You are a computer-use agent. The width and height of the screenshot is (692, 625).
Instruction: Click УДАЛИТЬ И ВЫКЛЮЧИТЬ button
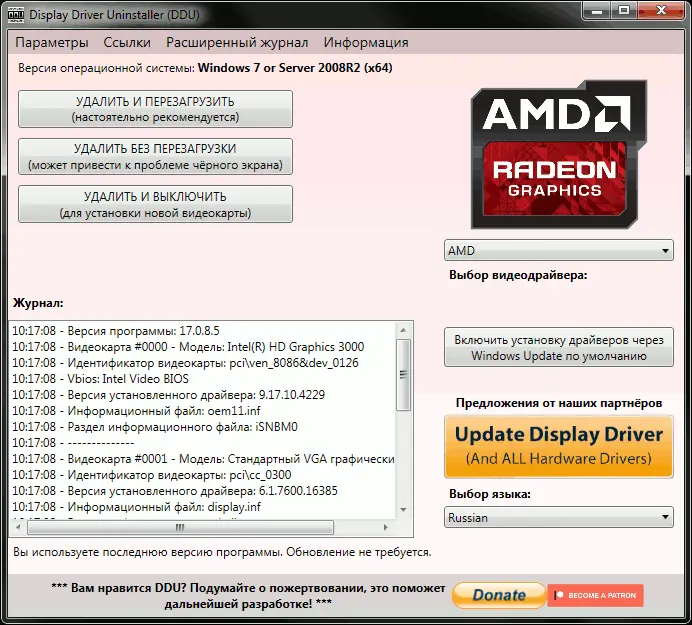155,204
